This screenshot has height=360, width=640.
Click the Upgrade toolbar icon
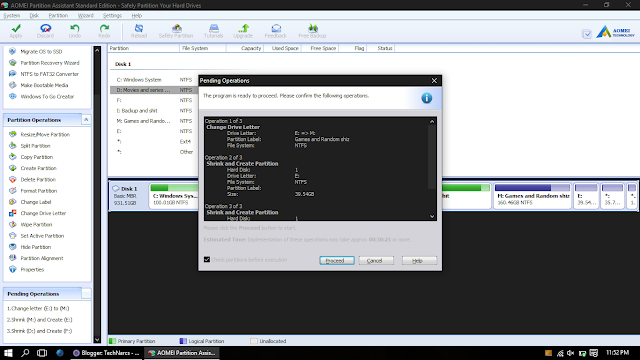click(x=243, y=31)
